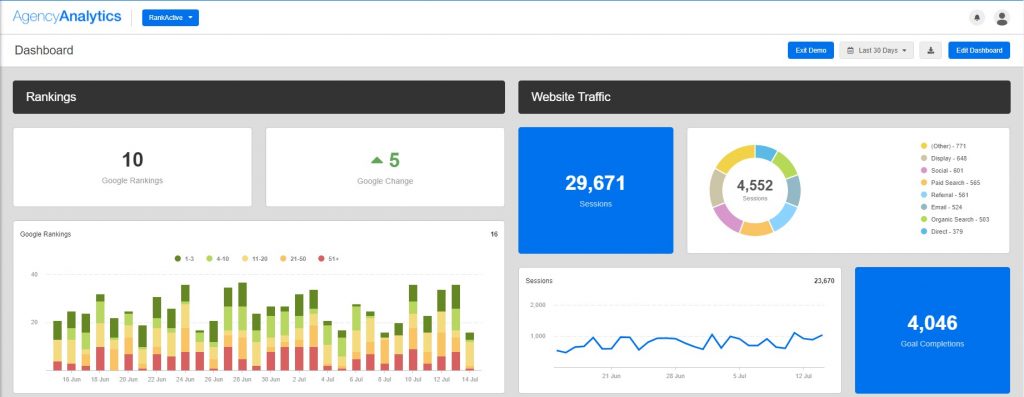The width and height of the screenshot is (1024, 397).
Task: Toggle the Paid Search - 565 legend entry
Action: tap(950, 183)
